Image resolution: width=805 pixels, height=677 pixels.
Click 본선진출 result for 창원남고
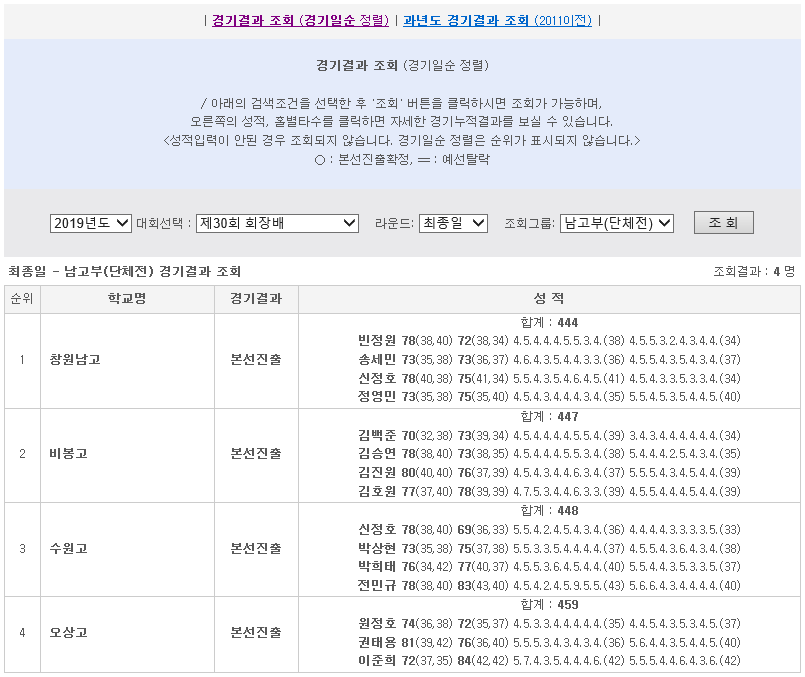[256, 359]
